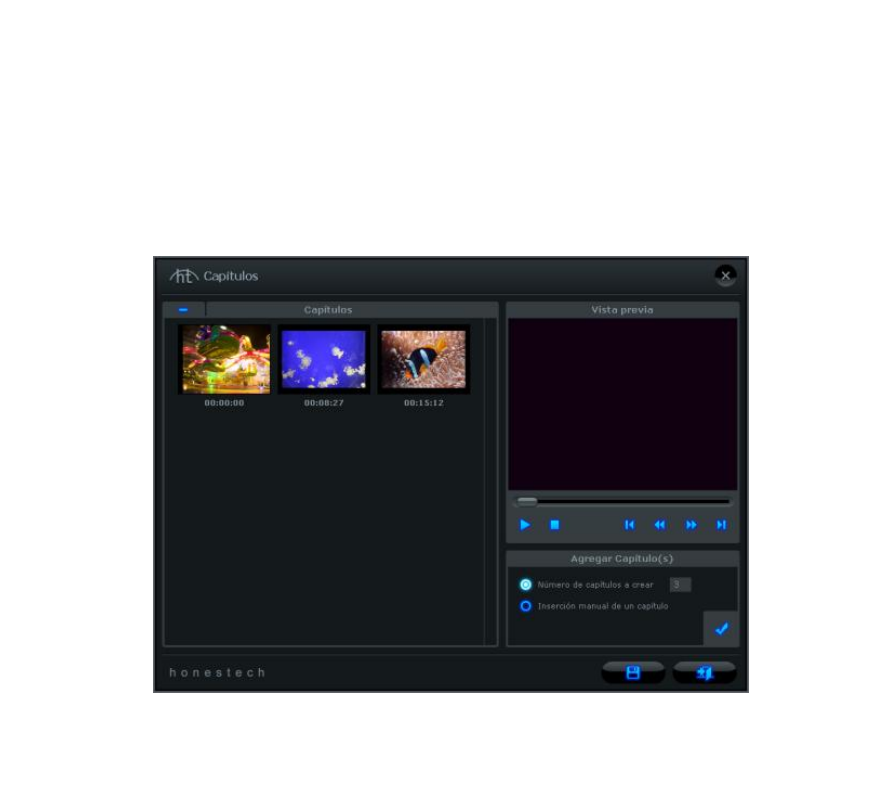Click the 00:00:00 chapter timestamp
The height and width of the screenshot is (808, 893).
click(x=224, y=403)
